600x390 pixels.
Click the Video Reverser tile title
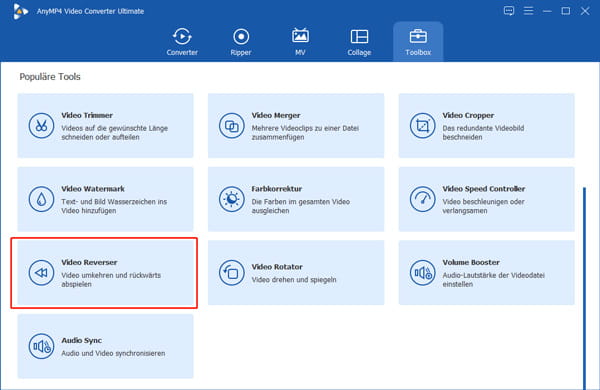(89, 263)
